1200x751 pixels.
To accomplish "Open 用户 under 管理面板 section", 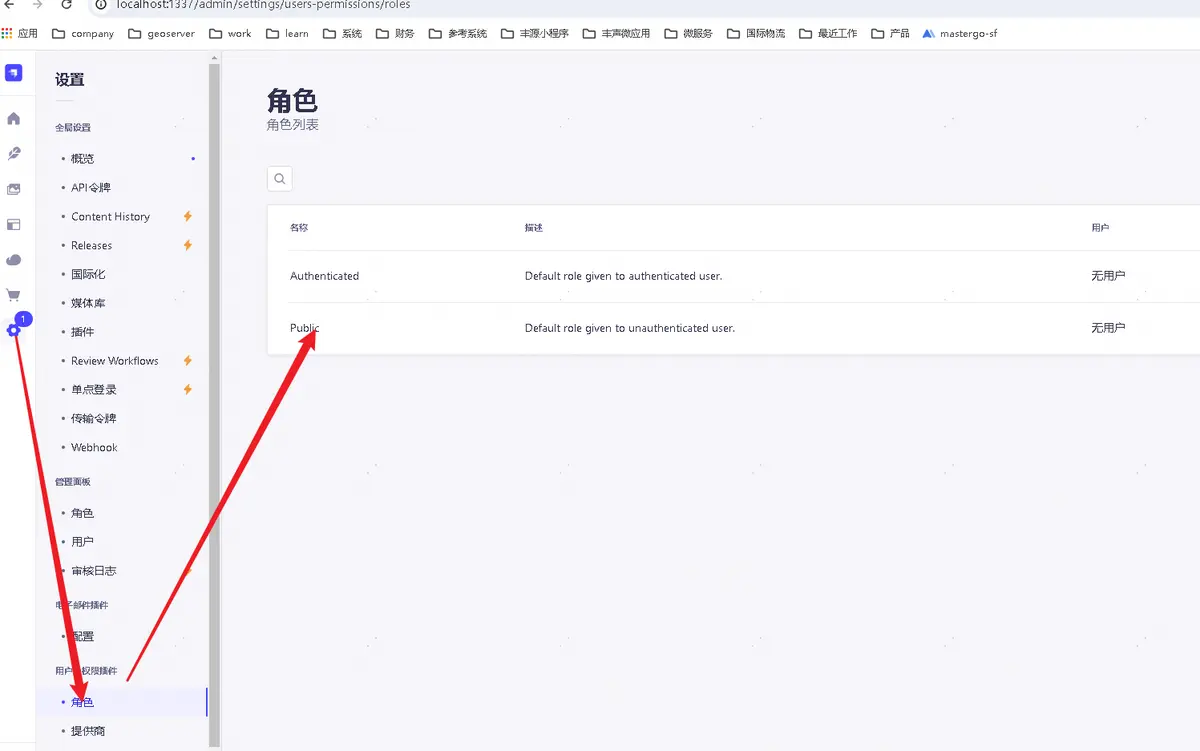I will tap(82, 542).
